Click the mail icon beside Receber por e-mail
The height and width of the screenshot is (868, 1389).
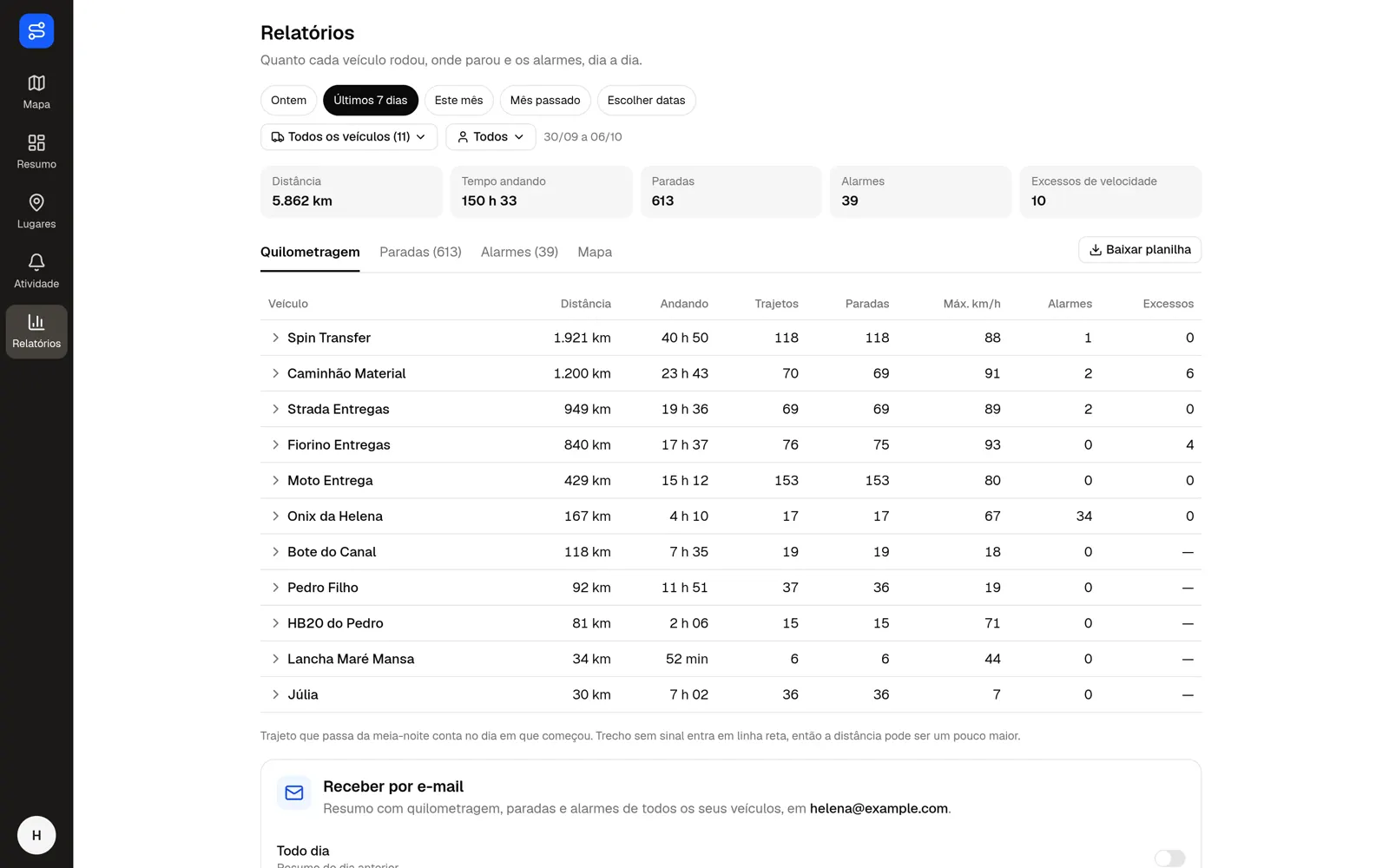(x=294, y=792)
